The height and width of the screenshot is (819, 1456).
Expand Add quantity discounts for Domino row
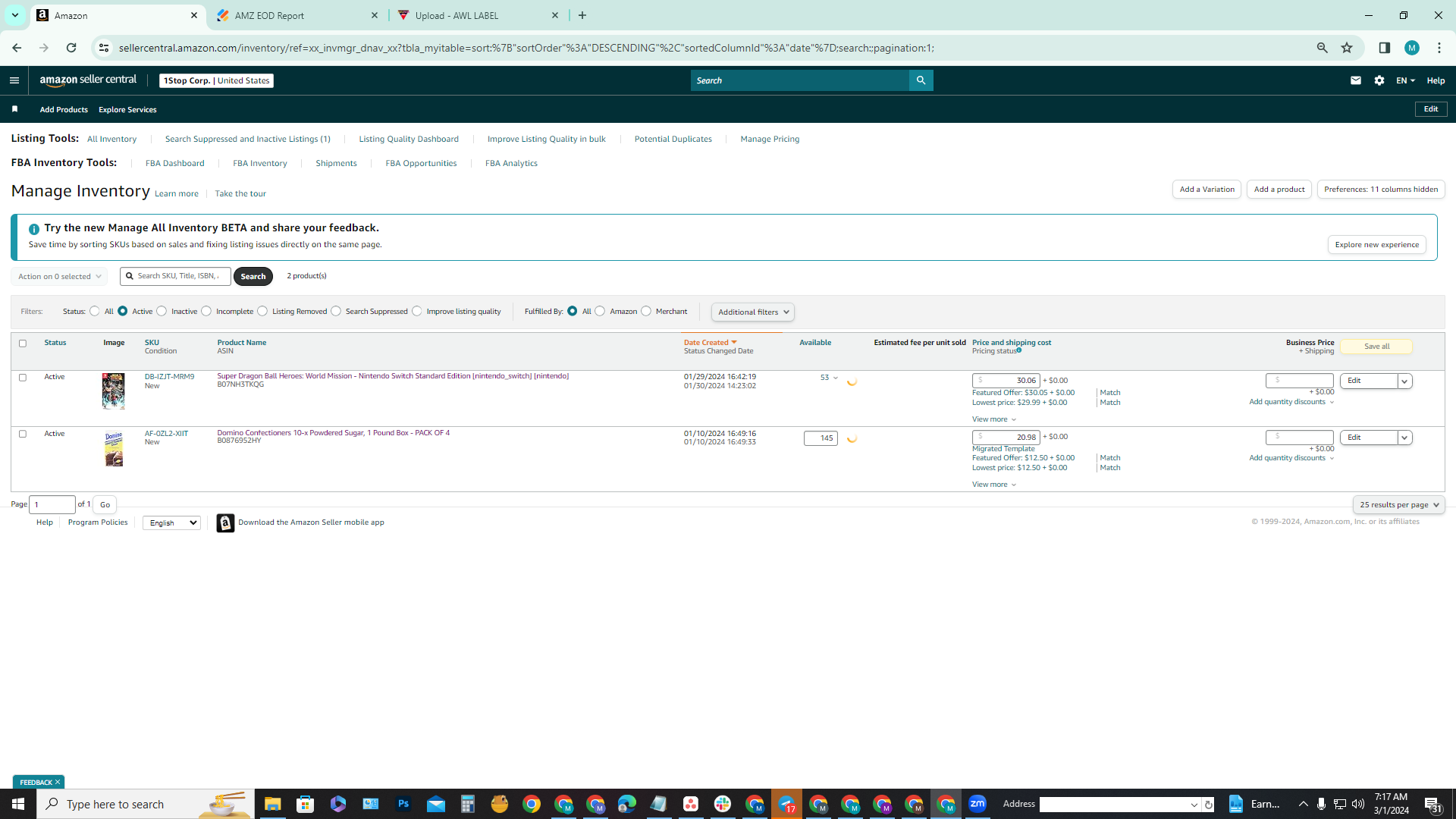coord(1291,458)
